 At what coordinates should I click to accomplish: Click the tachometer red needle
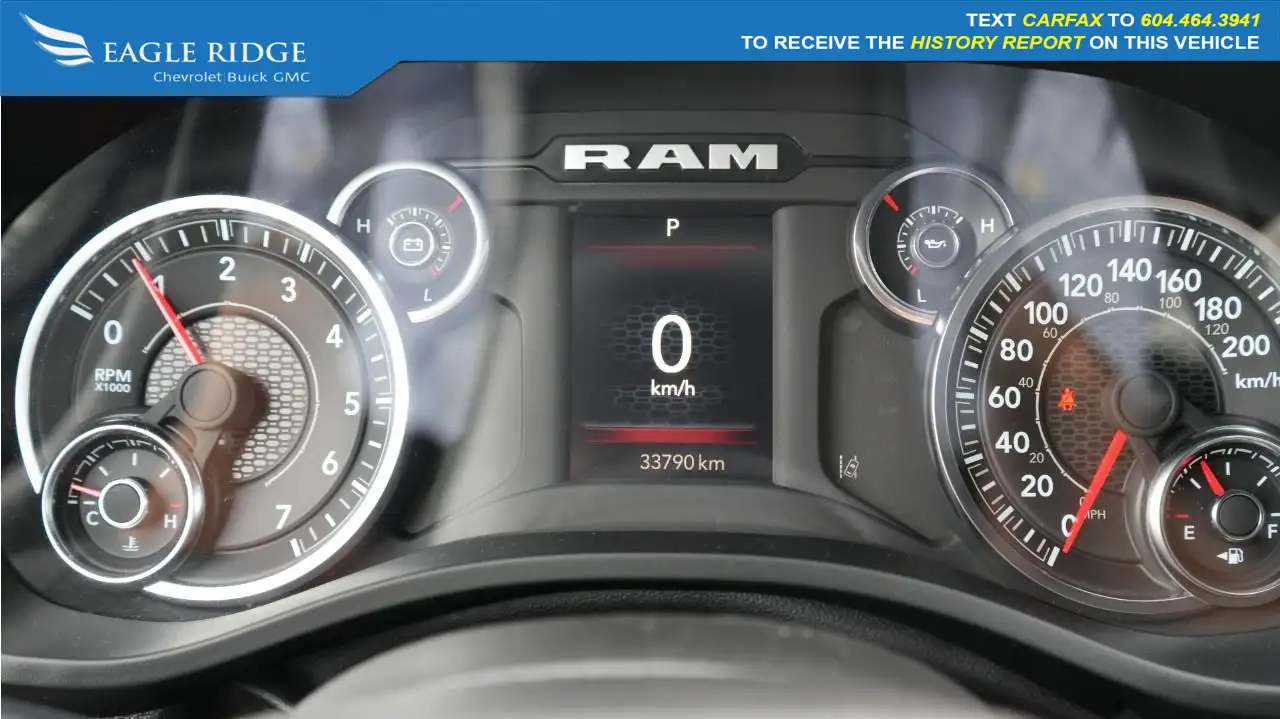tap(169, 313)
